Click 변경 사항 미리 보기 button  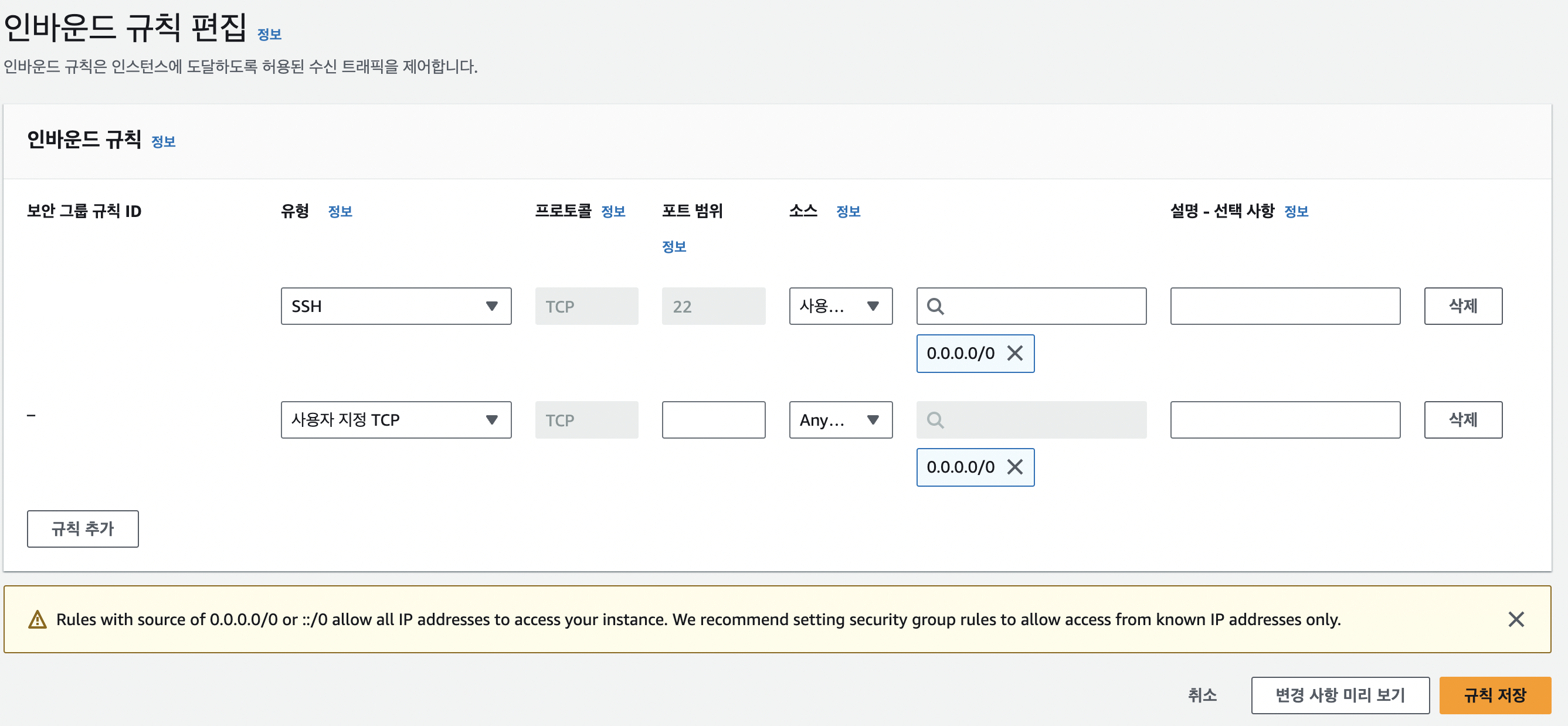(1340, 695)
